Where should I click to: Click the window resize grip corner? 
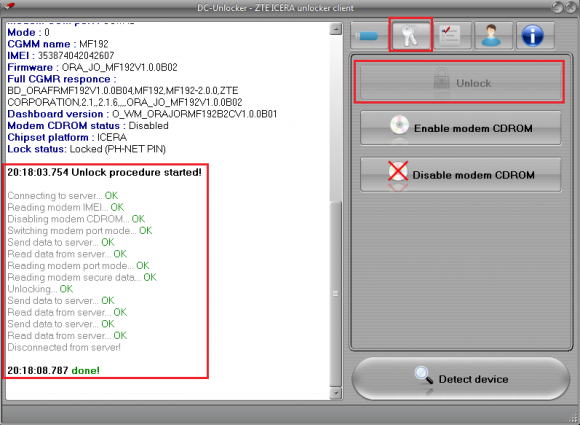(x=573, y=418)
